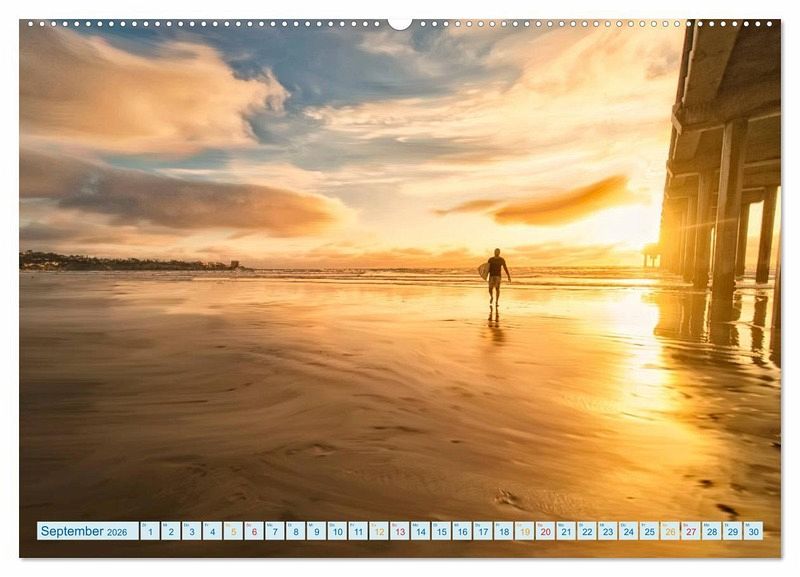Image resolution: width=800 pixels, height=577 pixels.
Task: Click the calendar hanging notch at top
Action: pos(400,23)
